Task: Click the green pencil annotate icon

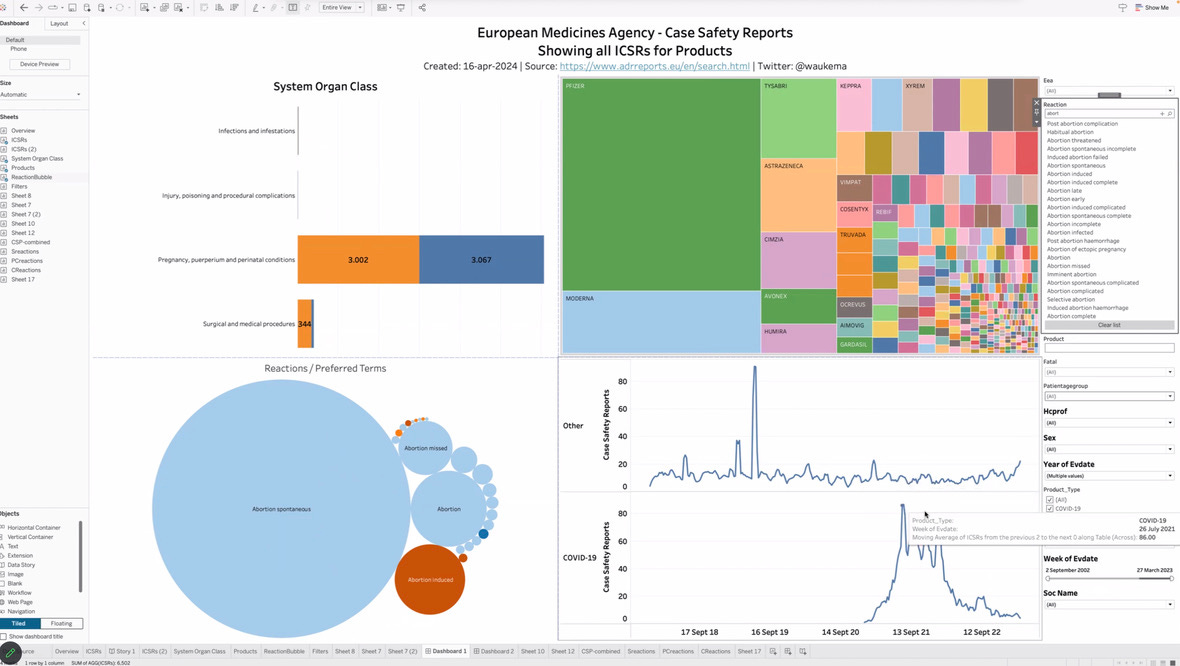Action: click(x=11, y=654)
